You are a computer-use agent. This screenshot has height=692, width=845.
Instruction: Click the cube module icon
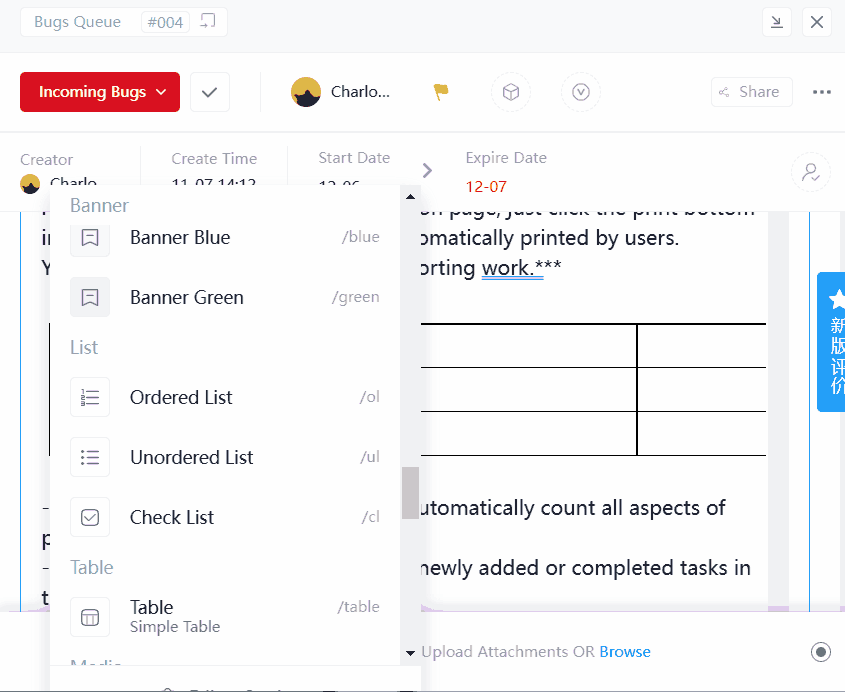point(510,92)
